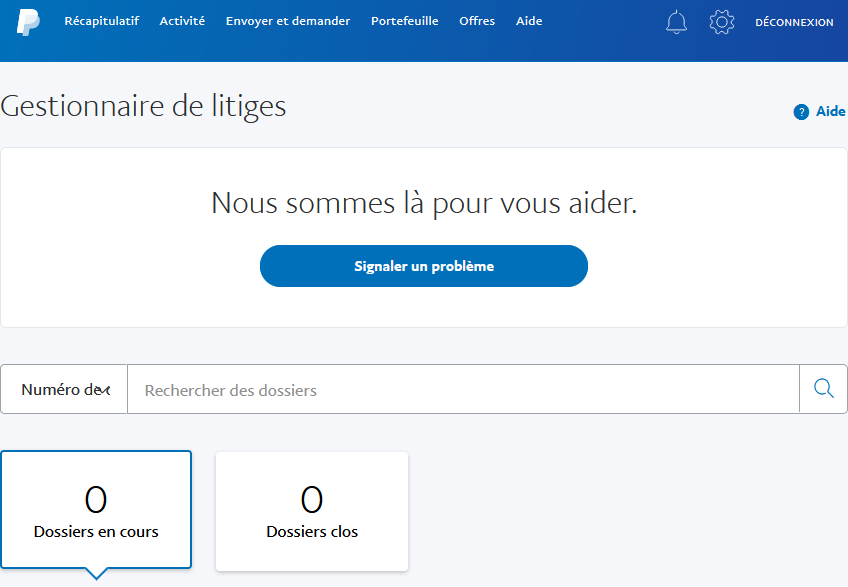Click the PayPal logo
This screenshot has height=587, width=848.
(x=30, y=20)
